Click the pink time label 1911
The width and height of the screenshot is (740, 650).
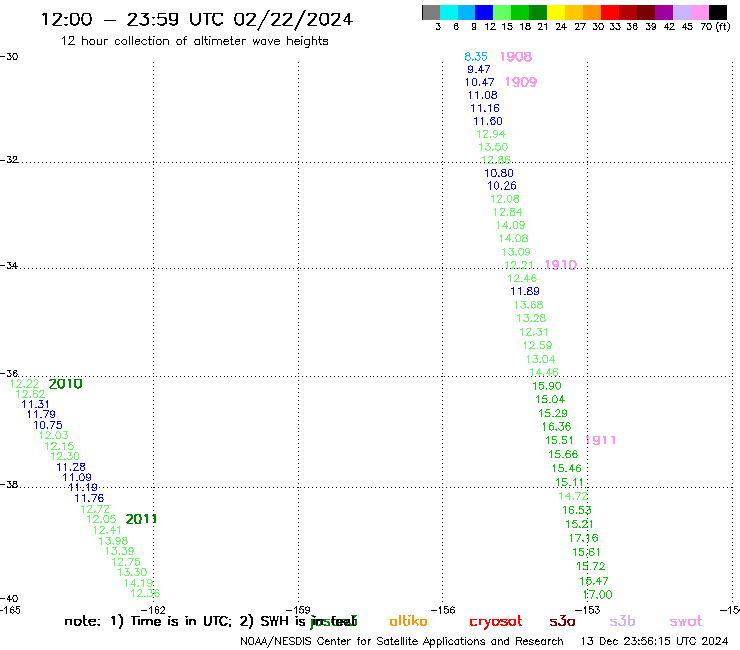[x=601, y=440]
